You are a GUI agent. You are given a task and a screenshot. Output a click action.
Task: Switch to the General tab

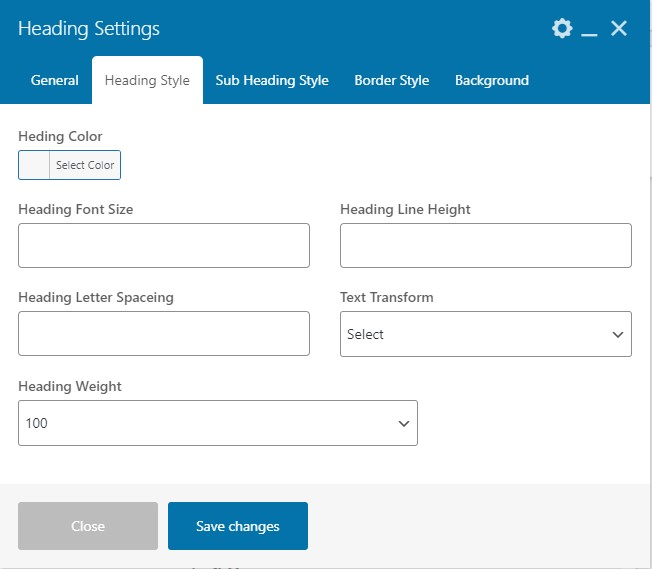pyautogui.click(x=55, y=80)
